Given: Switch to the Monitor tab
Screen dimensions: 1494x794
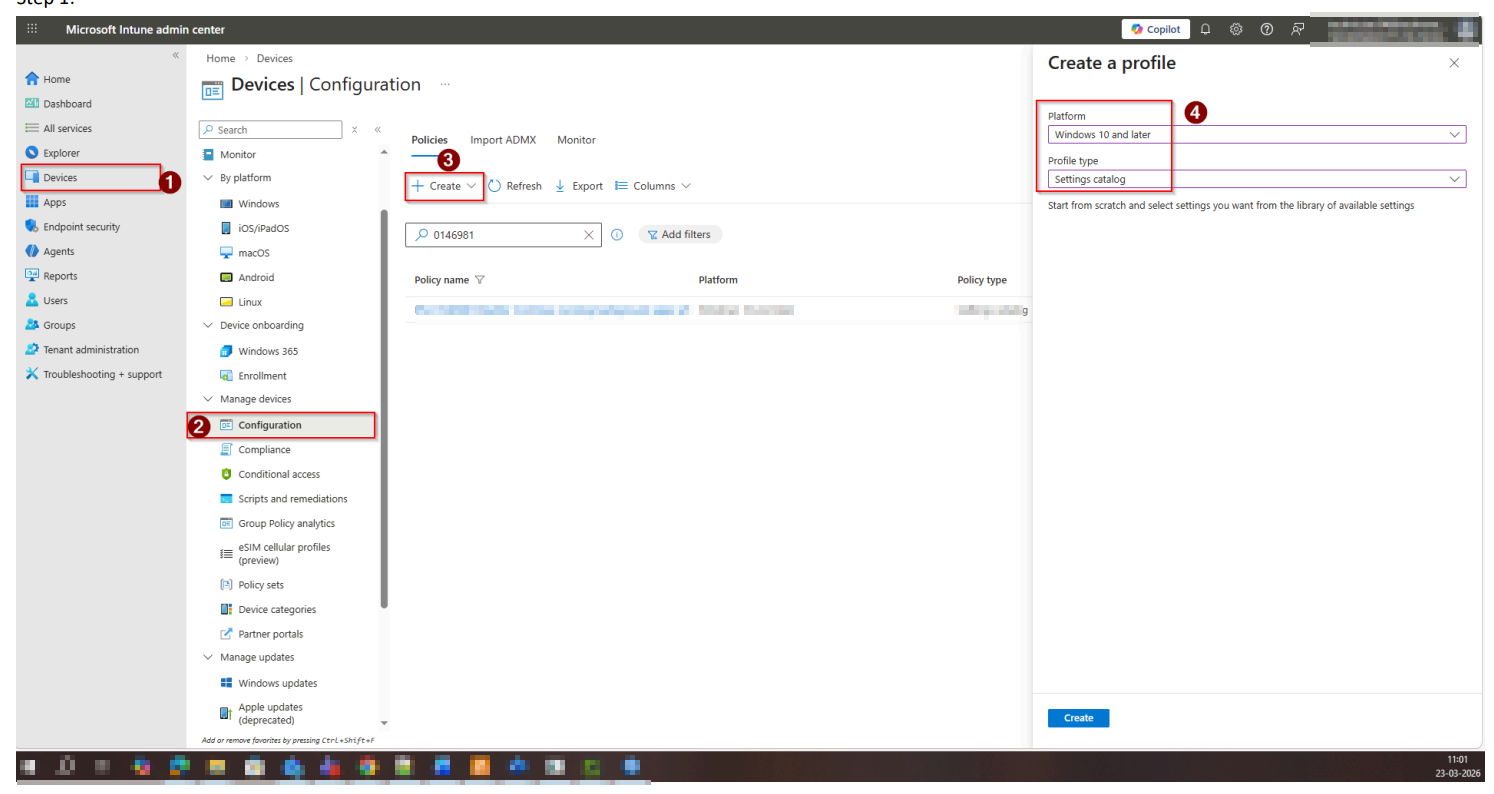Looking at the screenshot, I should click(576, 140).
